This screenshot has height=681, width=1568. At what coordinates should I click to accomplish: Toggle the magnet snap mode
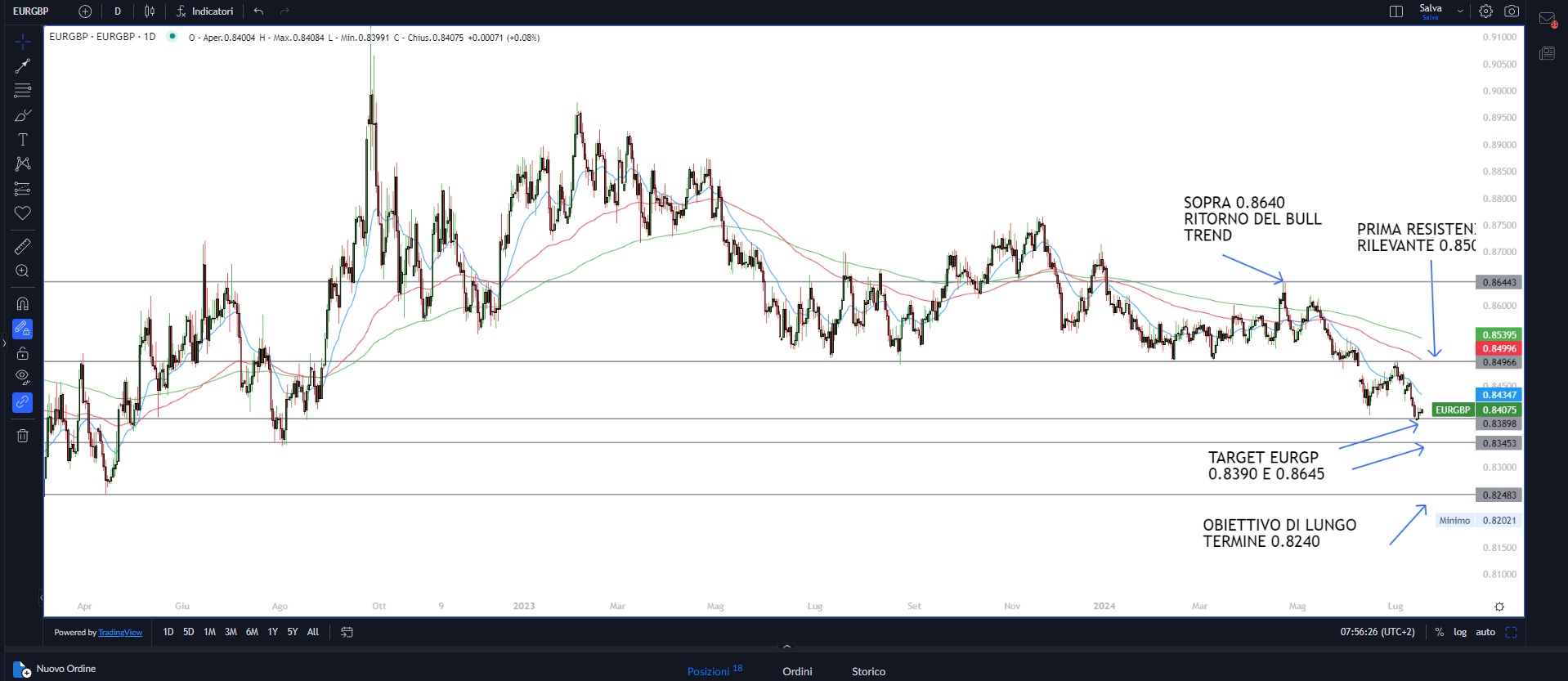[23, 303]
